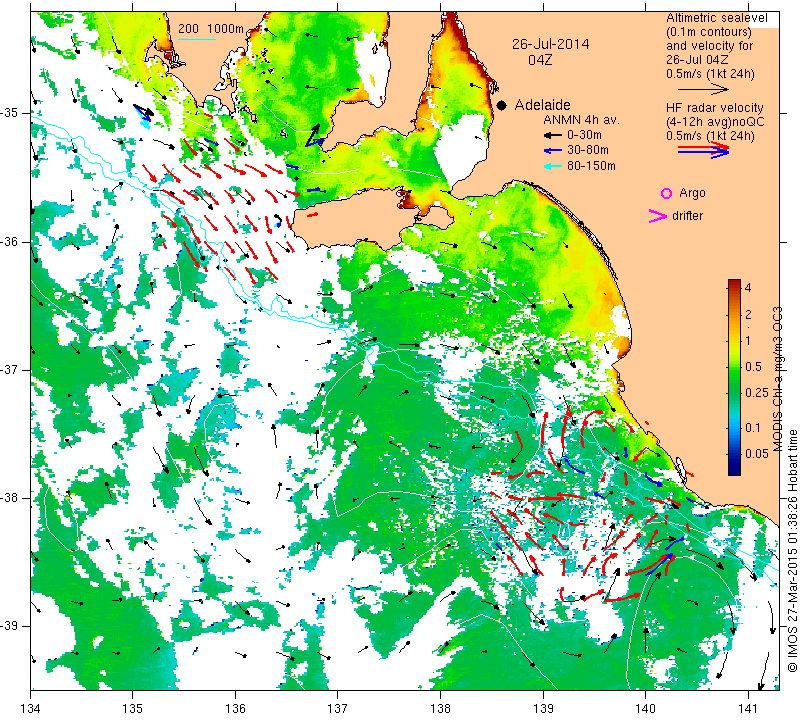Screen dimensions: 800x720
Task: Click the colorbar tick value '2'
Action: pyautogui.click(x=748, y=314)
